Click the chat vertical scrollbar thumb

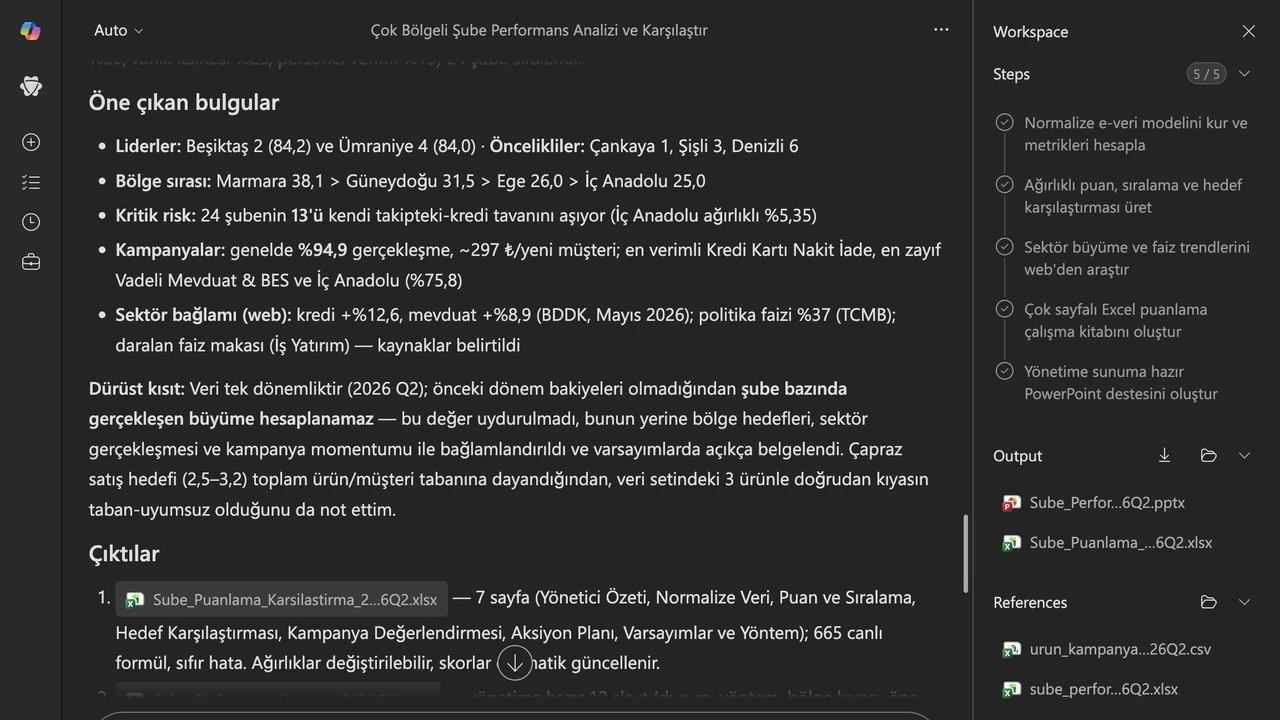(x=965, y=553)
